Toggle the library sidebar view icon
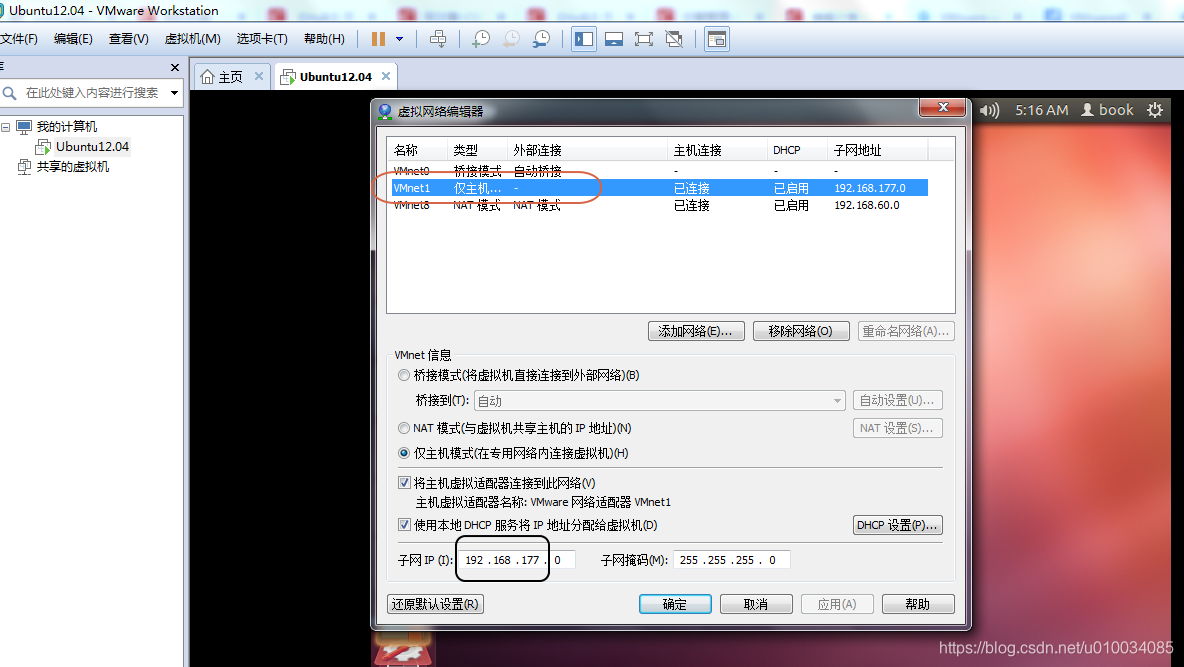 pyautogui.click(x=584, y=39)
